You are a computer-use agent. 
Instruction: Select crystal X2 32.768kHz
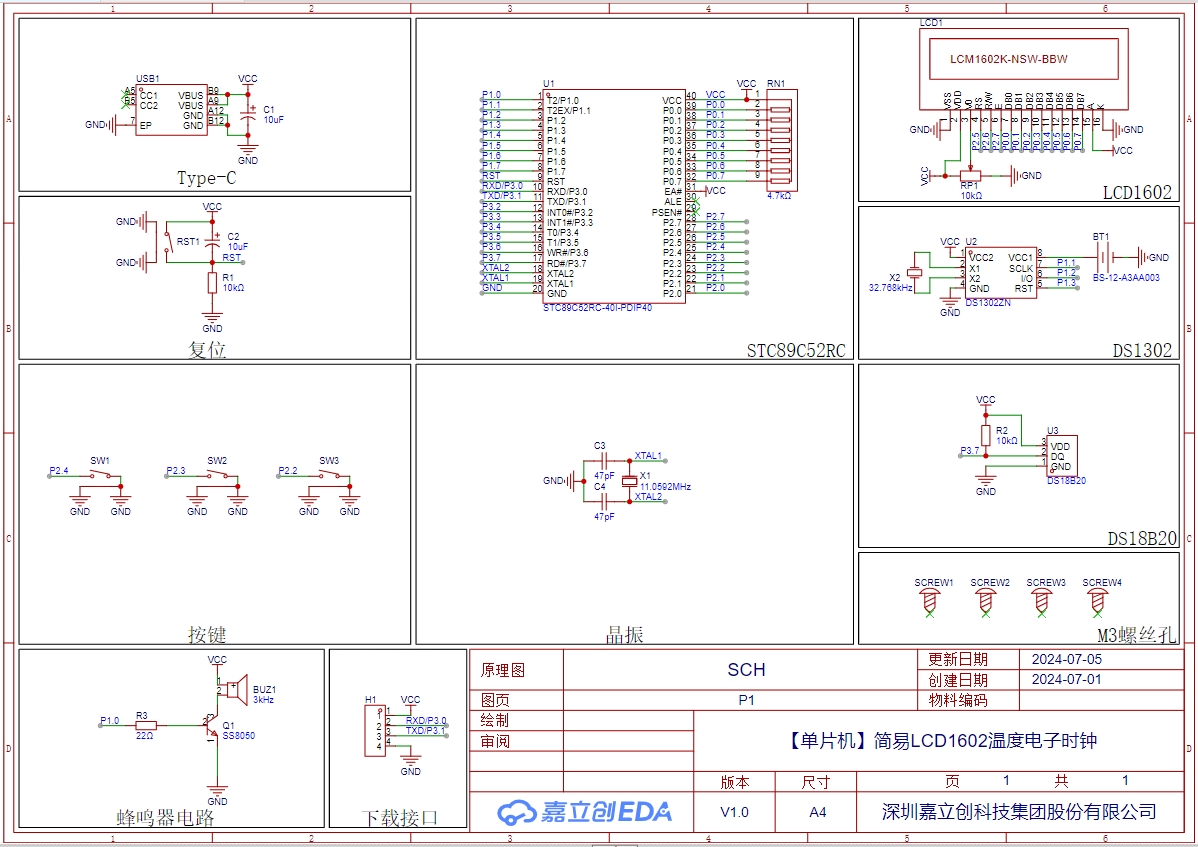click(x=915, y=273)
